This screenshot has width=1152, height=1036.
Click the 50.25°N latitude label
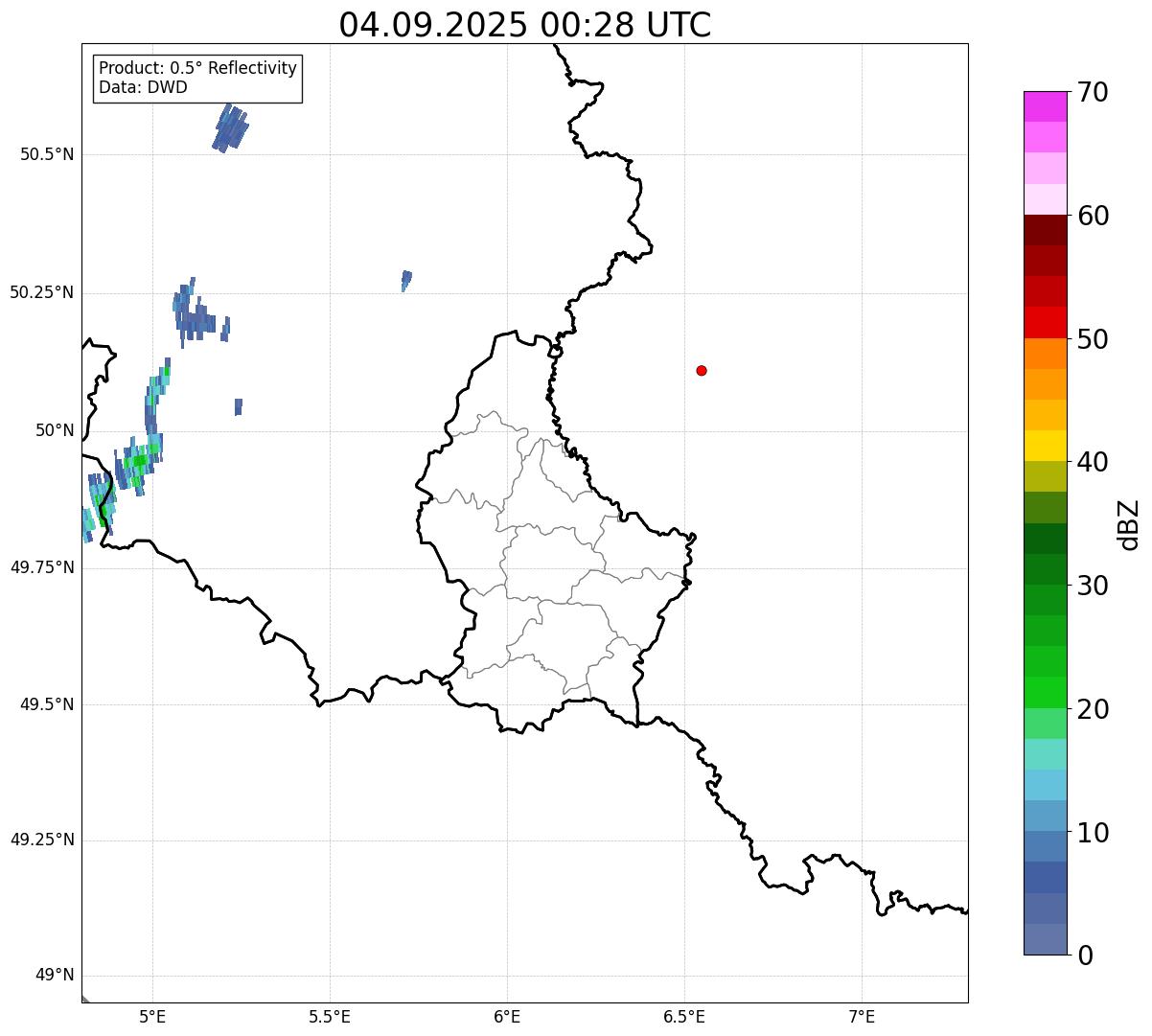(x=42, y=292)
